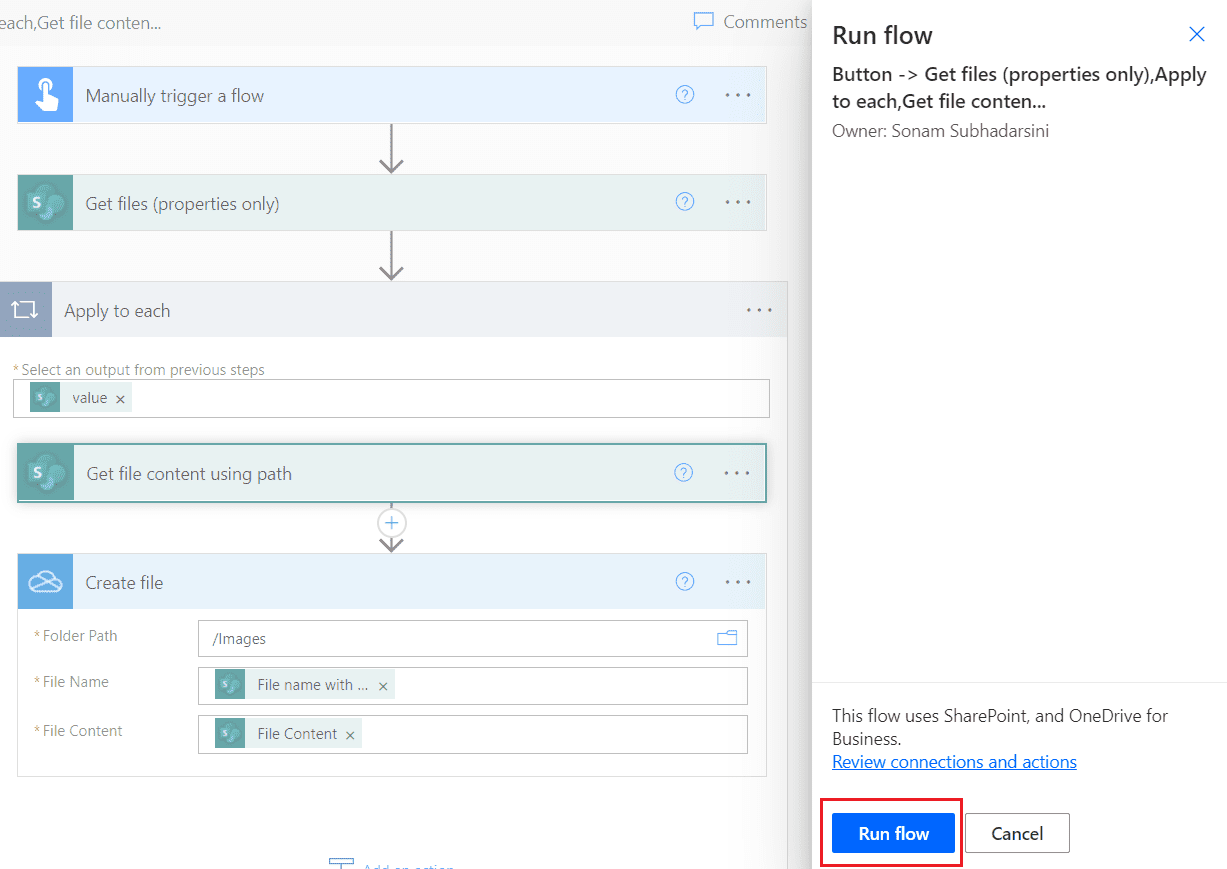Viewport: 1227px width, 869px height.
Task: Open ellipsis menu on Apply to each
Action: point(759,310)
